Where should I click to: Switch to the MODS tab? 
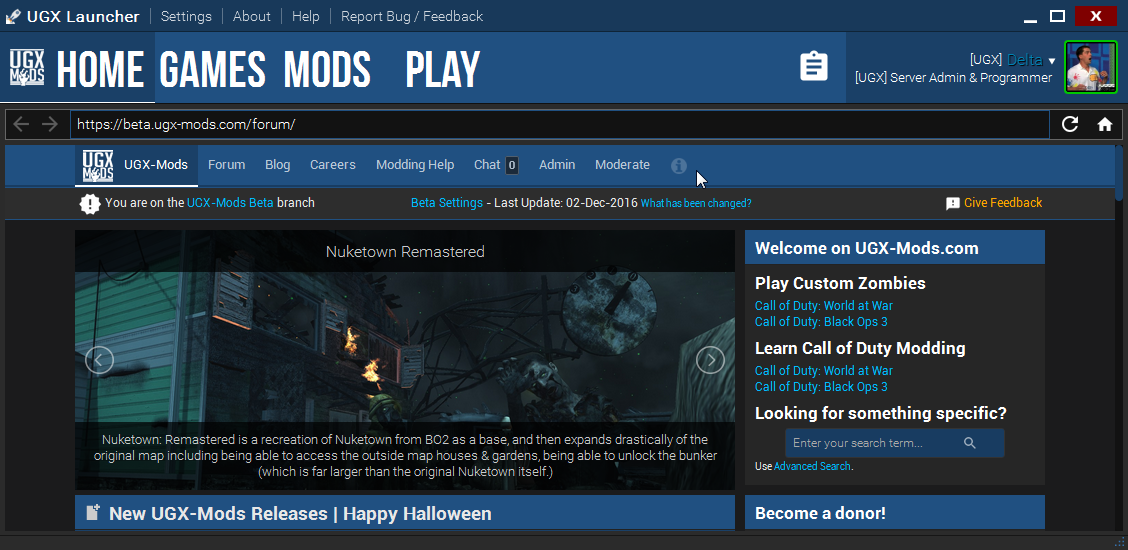coord(327,70)
